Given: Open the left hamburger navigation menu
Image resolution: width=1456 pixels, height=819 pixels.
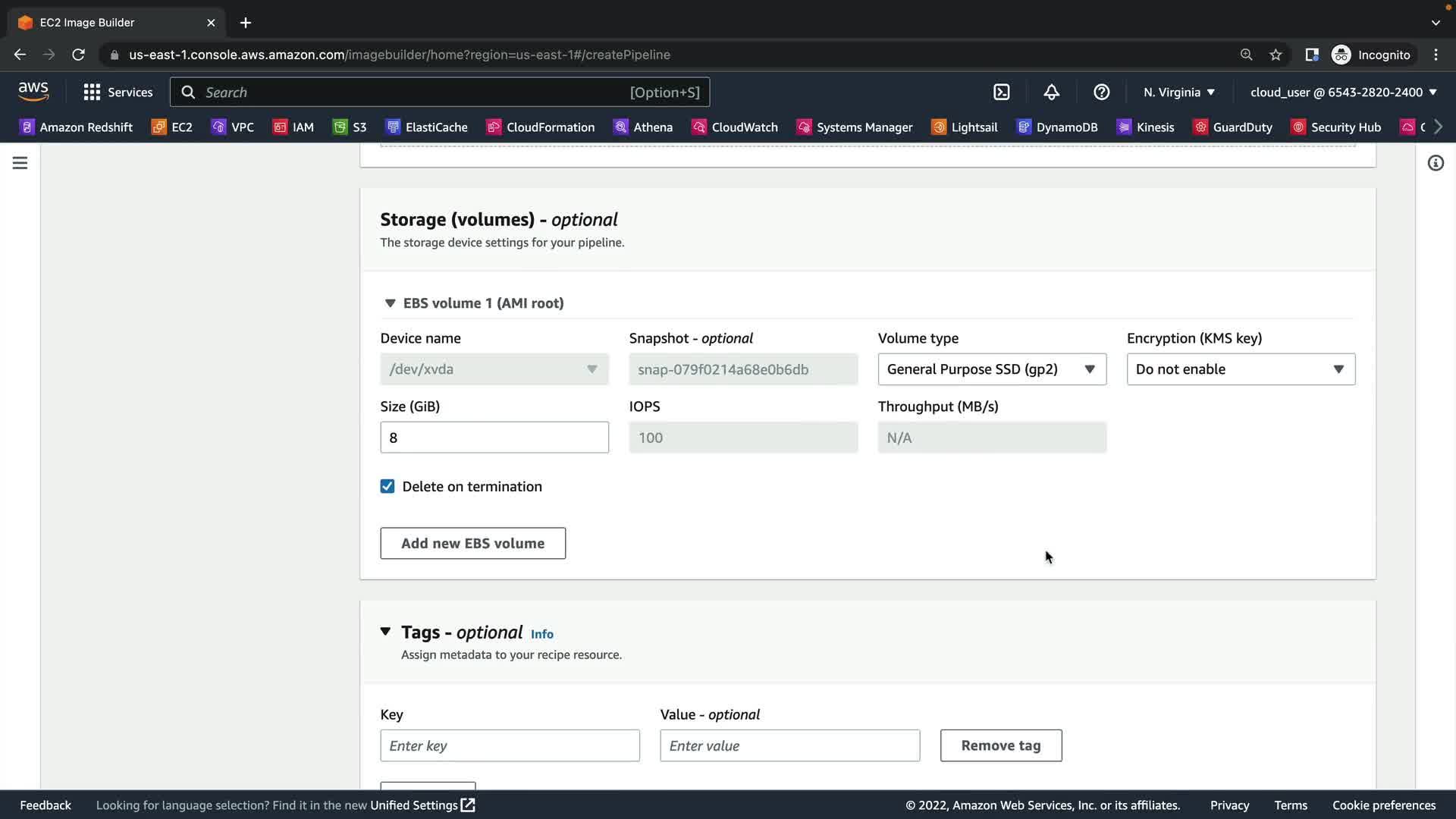Looking at the screenshot, I should coord(20,163).
